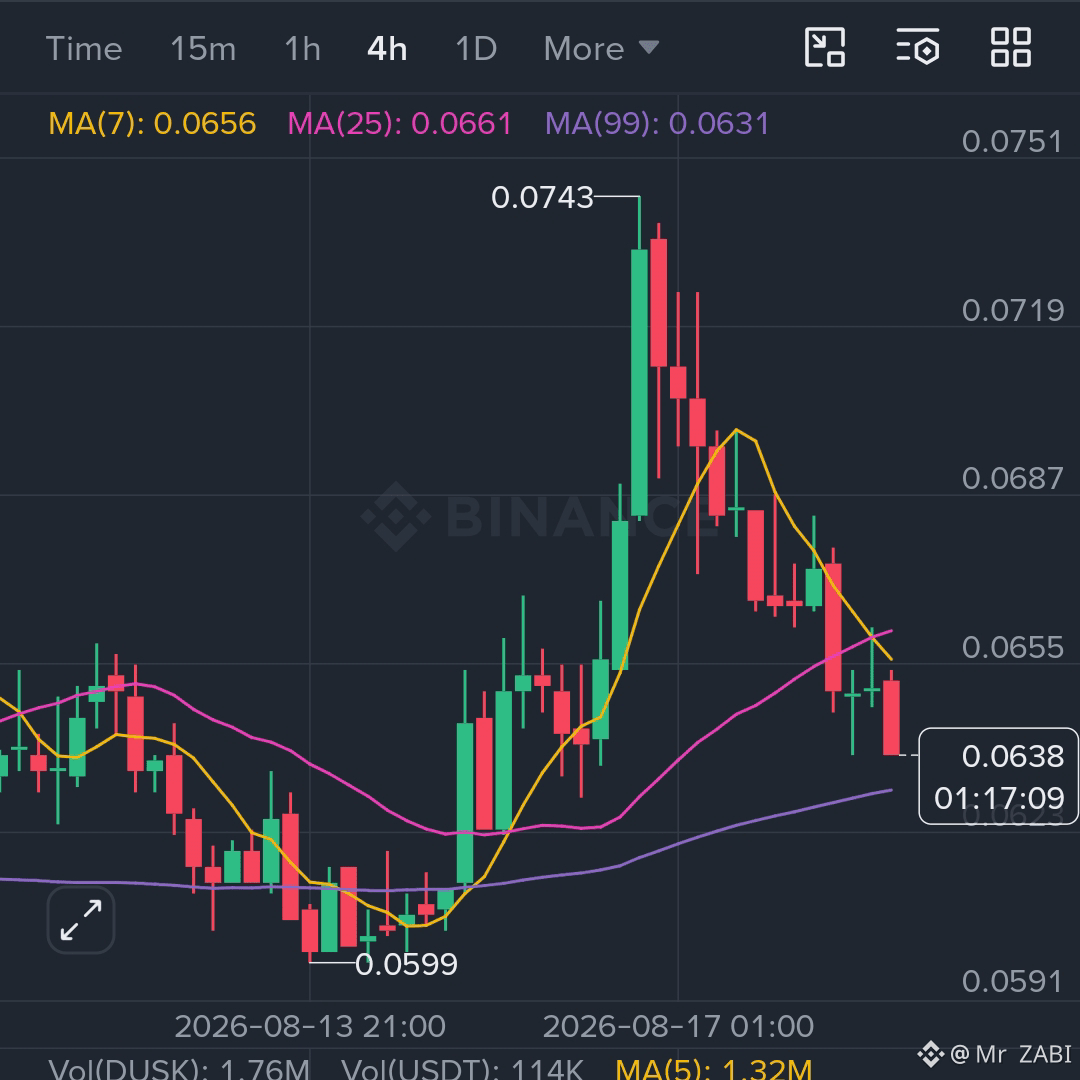Screen dimensions: 1080x1080
Task: Click the 0.0591 price axis label
Action: coord(1012,982)
